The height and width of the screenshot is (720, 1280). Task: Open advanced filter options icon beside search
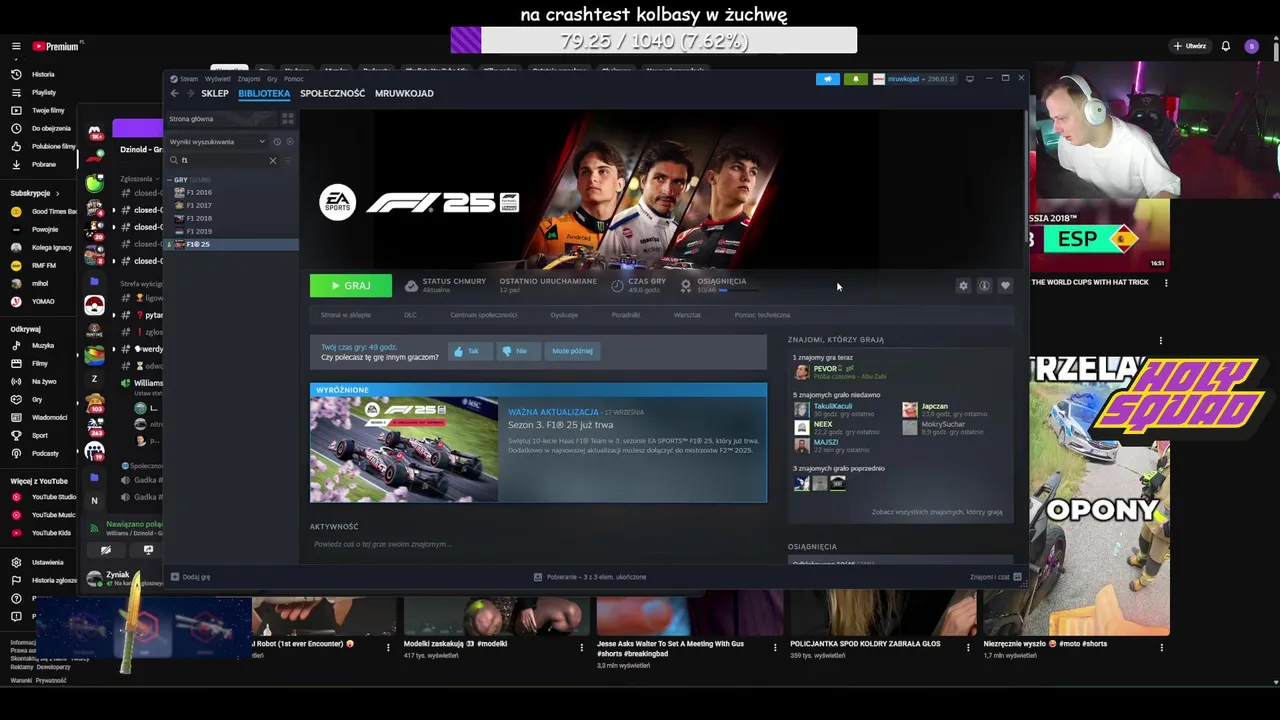click(289, 160)
